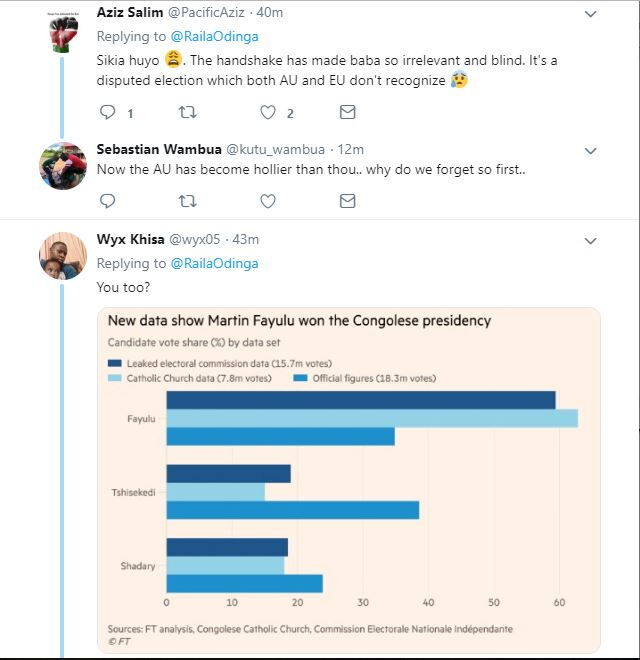View Wyx Khisa's profile photo
Image resolution: width=640 pixels, height=660 pixels.
(x=63, y=256)
